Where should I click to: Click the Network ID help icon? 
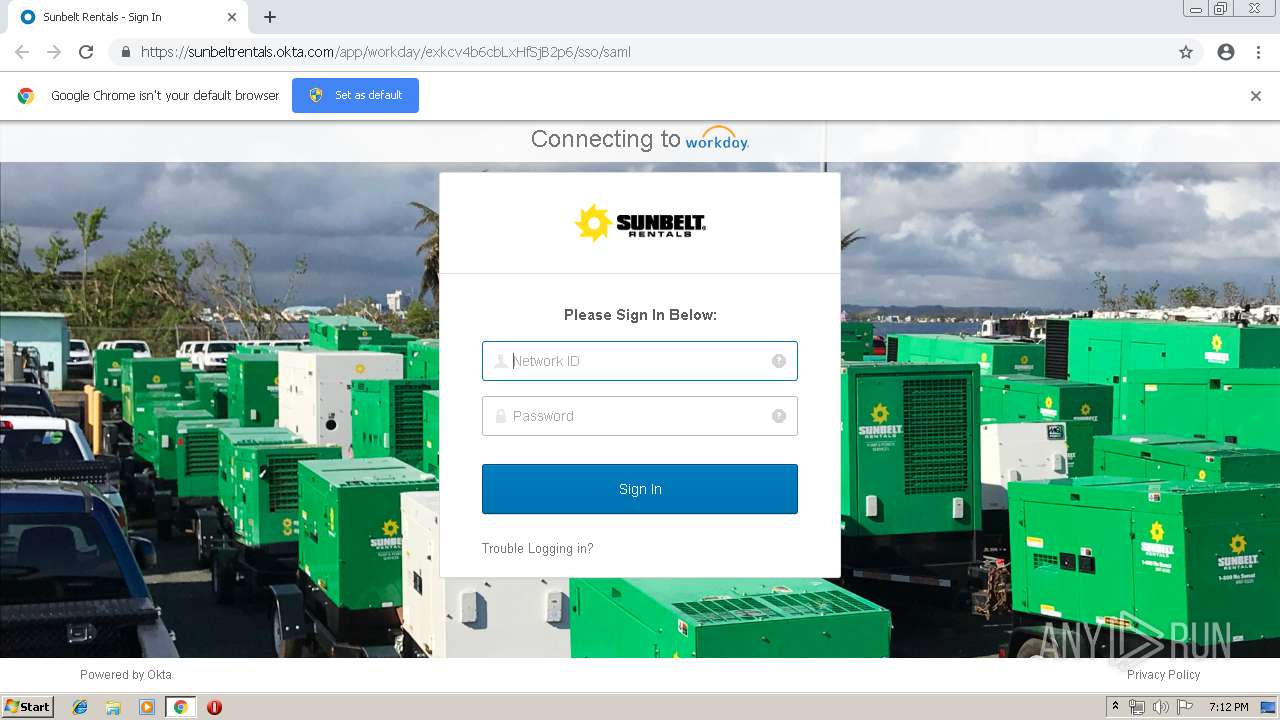779,361
